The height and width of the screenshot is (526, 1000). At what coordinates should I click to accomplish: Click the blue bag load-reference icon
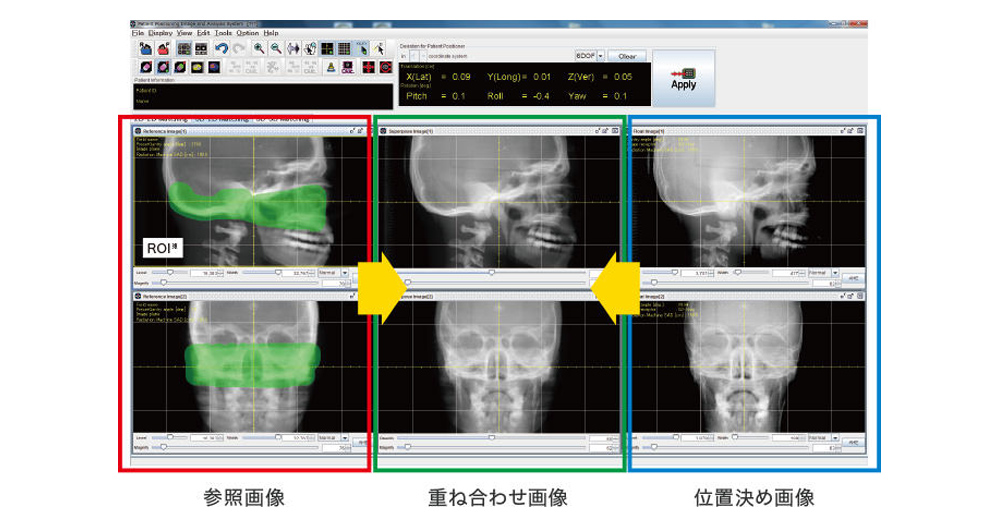click(x=146, y=48)
